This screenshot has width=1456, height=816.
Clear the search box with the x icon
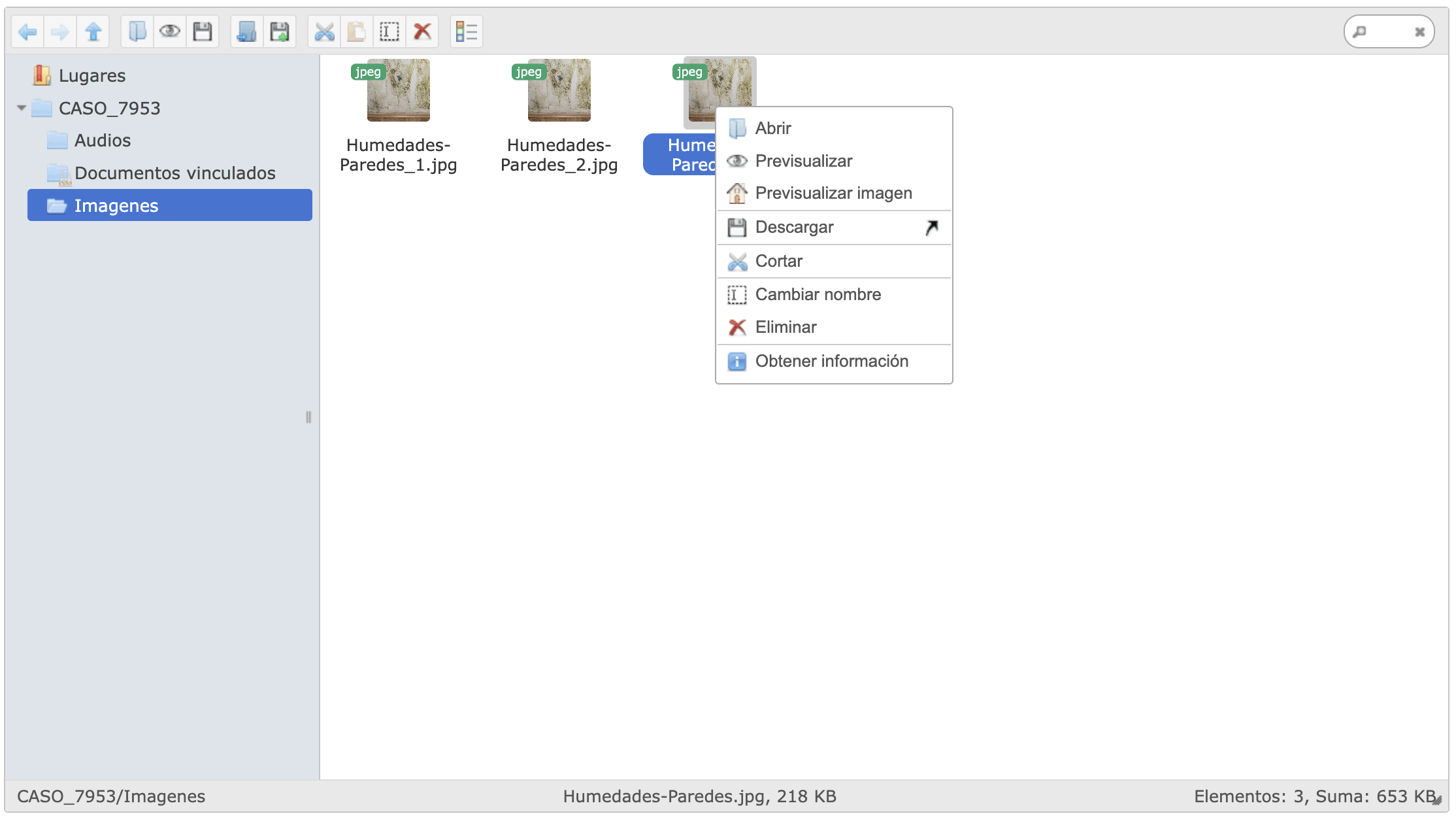tap(1419, 31)
